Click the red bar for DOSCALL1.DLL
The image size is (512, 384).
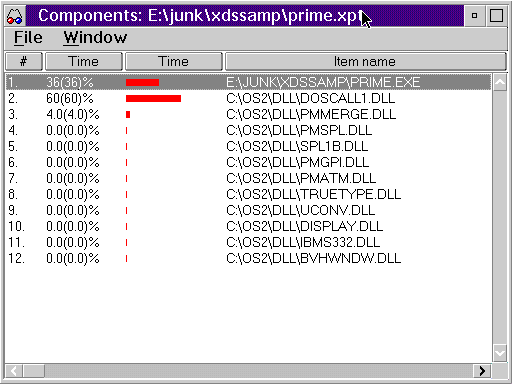tap(153, 98)
